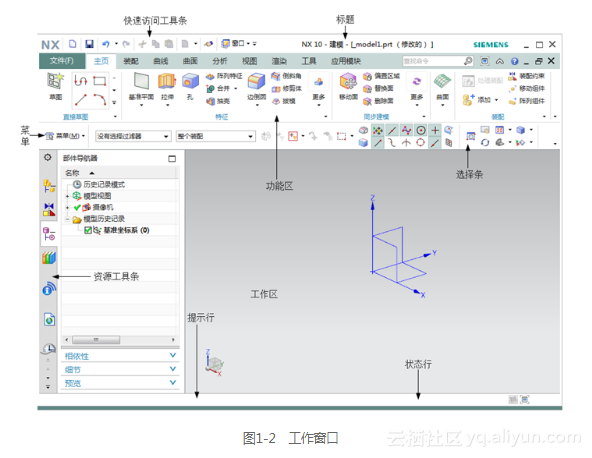This screenshot has width=592, height=458.
Task: Open the assembly navigator sidebar icon
Action: [49, 186]
